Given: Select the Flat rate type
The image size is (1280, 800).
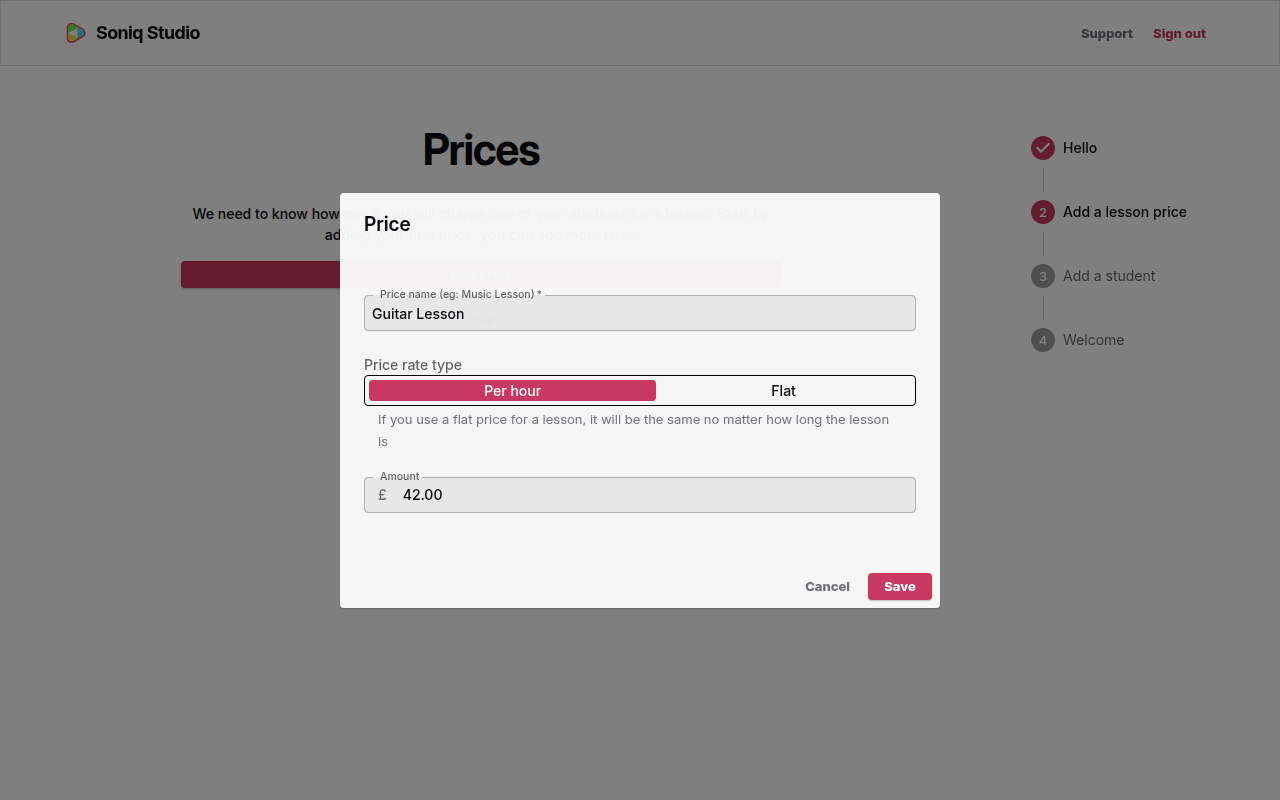Looking at the screenshot, I should (x=783, y=390).
